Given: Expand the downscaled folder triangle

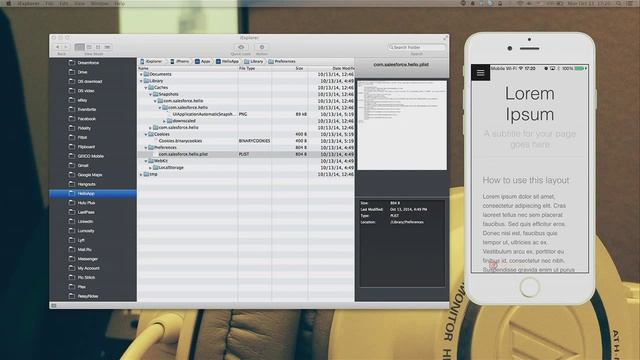Looking at the screenshot, I should [x=164, y=121].
